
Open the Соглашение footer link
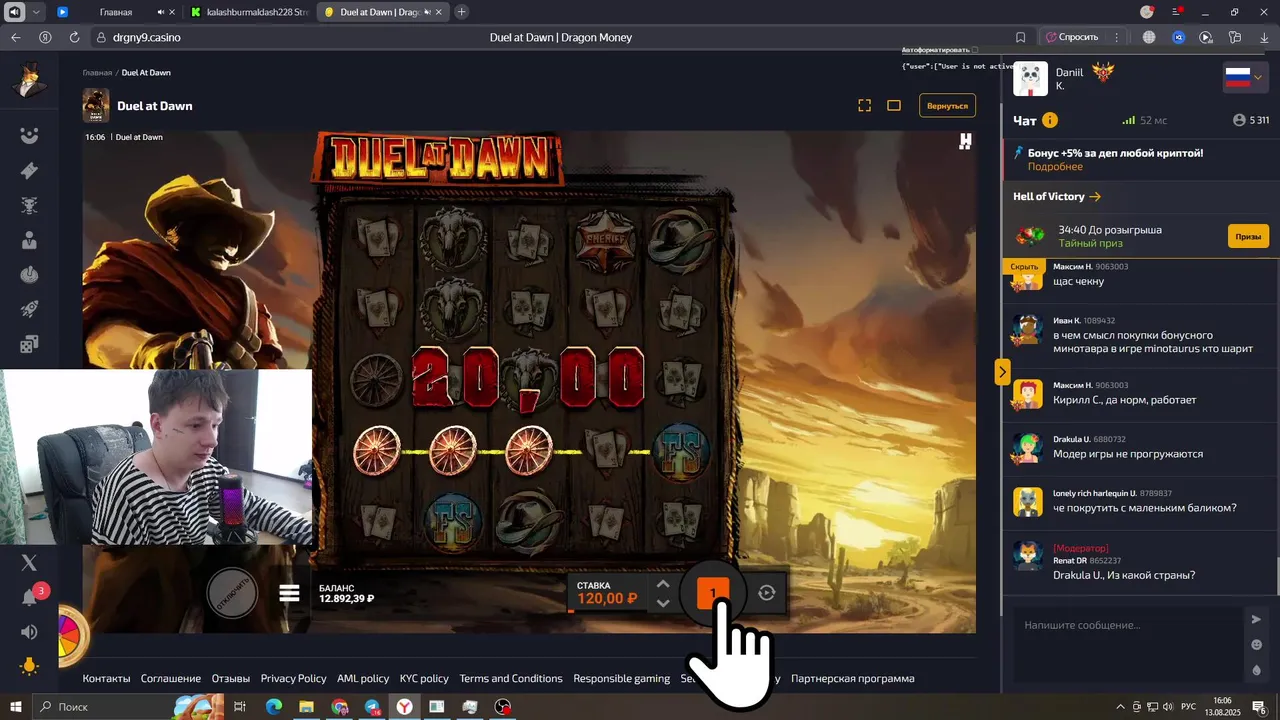171,678
